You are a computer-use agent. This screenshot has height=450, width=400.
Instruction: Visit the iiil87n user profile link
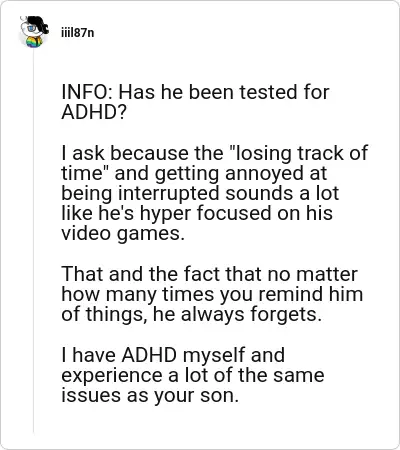(77, 33)
